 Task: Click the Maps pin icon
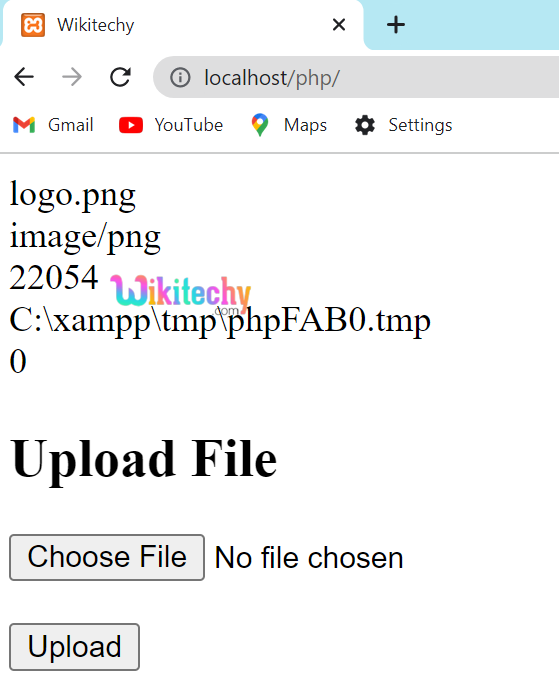[x=259, y=125]
